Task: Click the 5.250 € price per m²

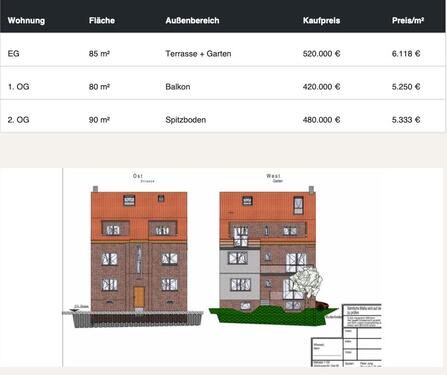Action: (406, 87)
